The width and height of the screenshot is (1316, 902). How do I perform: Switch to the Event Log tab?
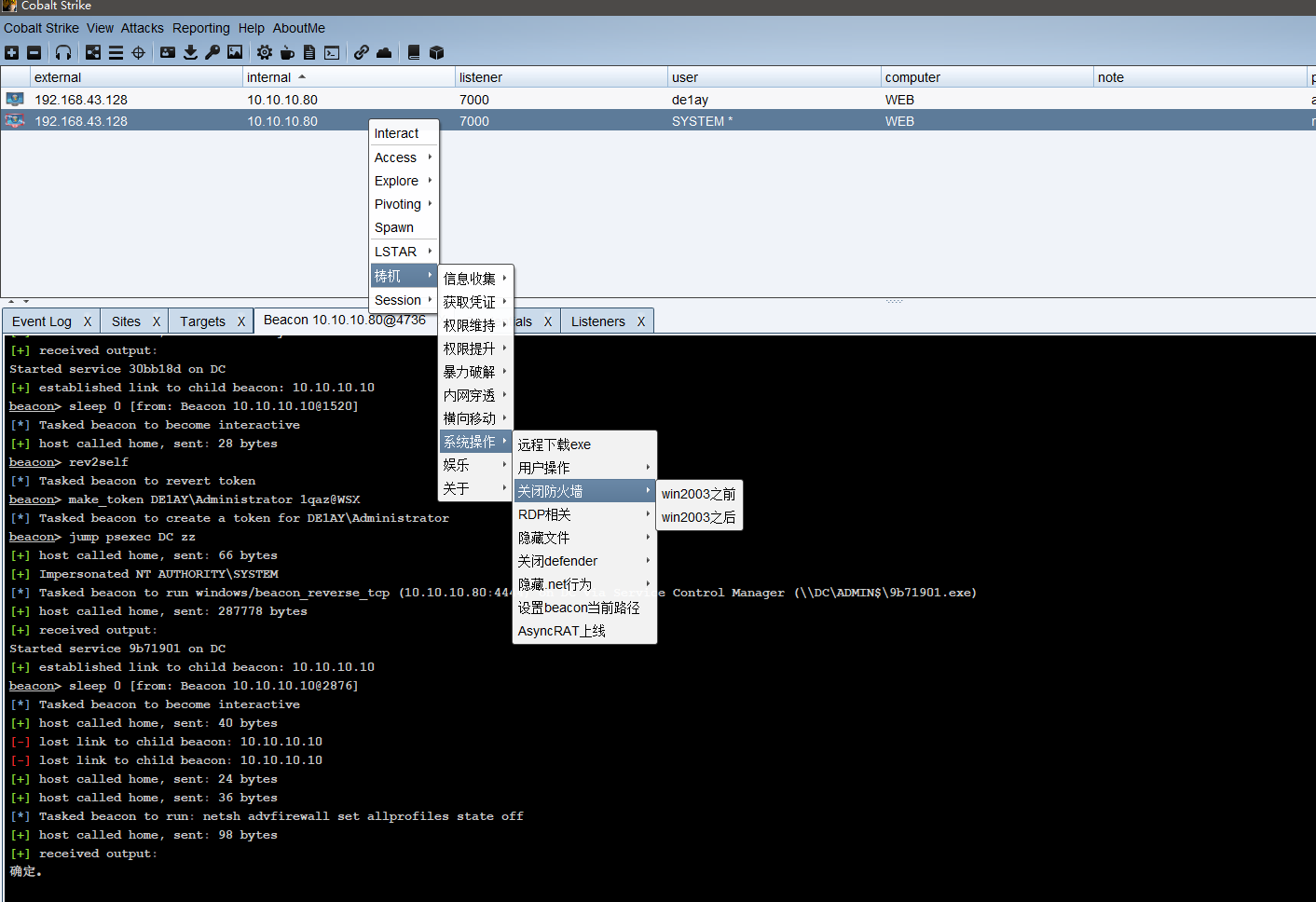pos(42,321)
